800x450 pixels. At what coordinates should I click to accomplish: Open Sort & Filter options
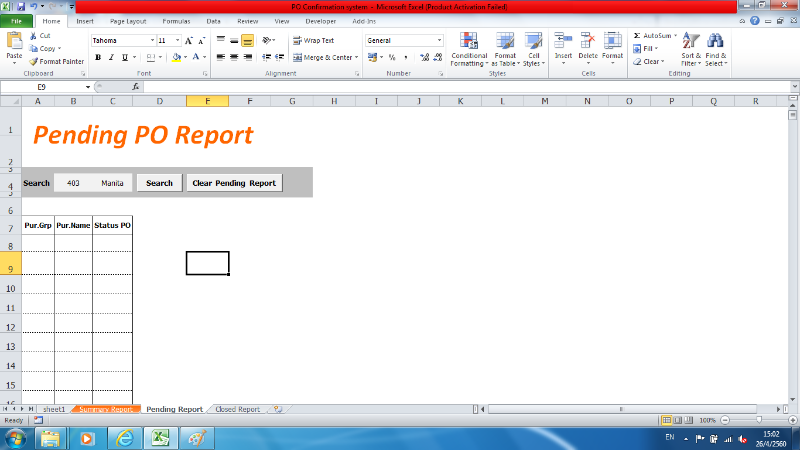click(691, 48)
